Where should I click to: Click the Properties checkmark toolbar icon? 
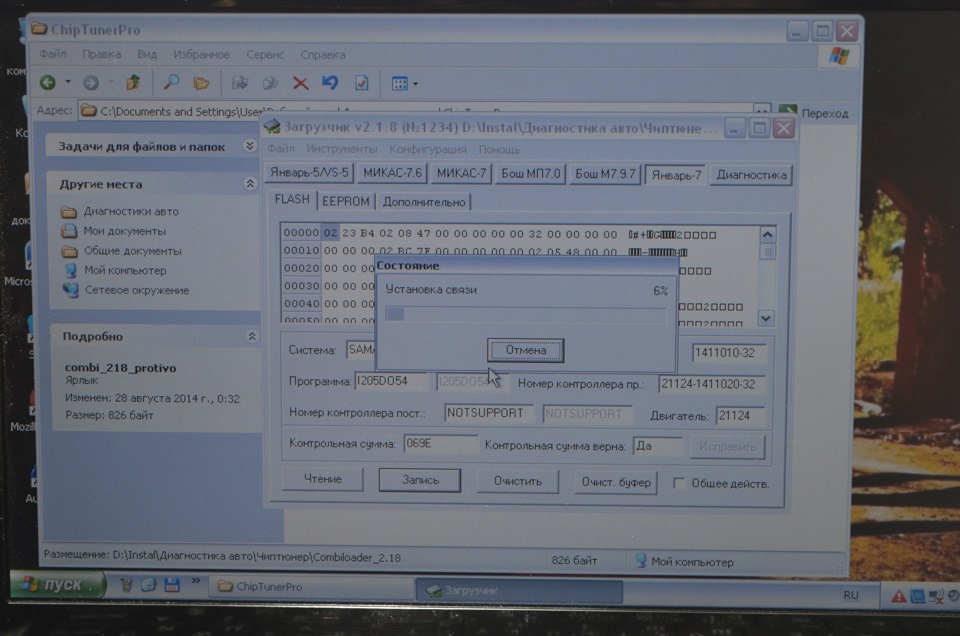click(361, 83)
